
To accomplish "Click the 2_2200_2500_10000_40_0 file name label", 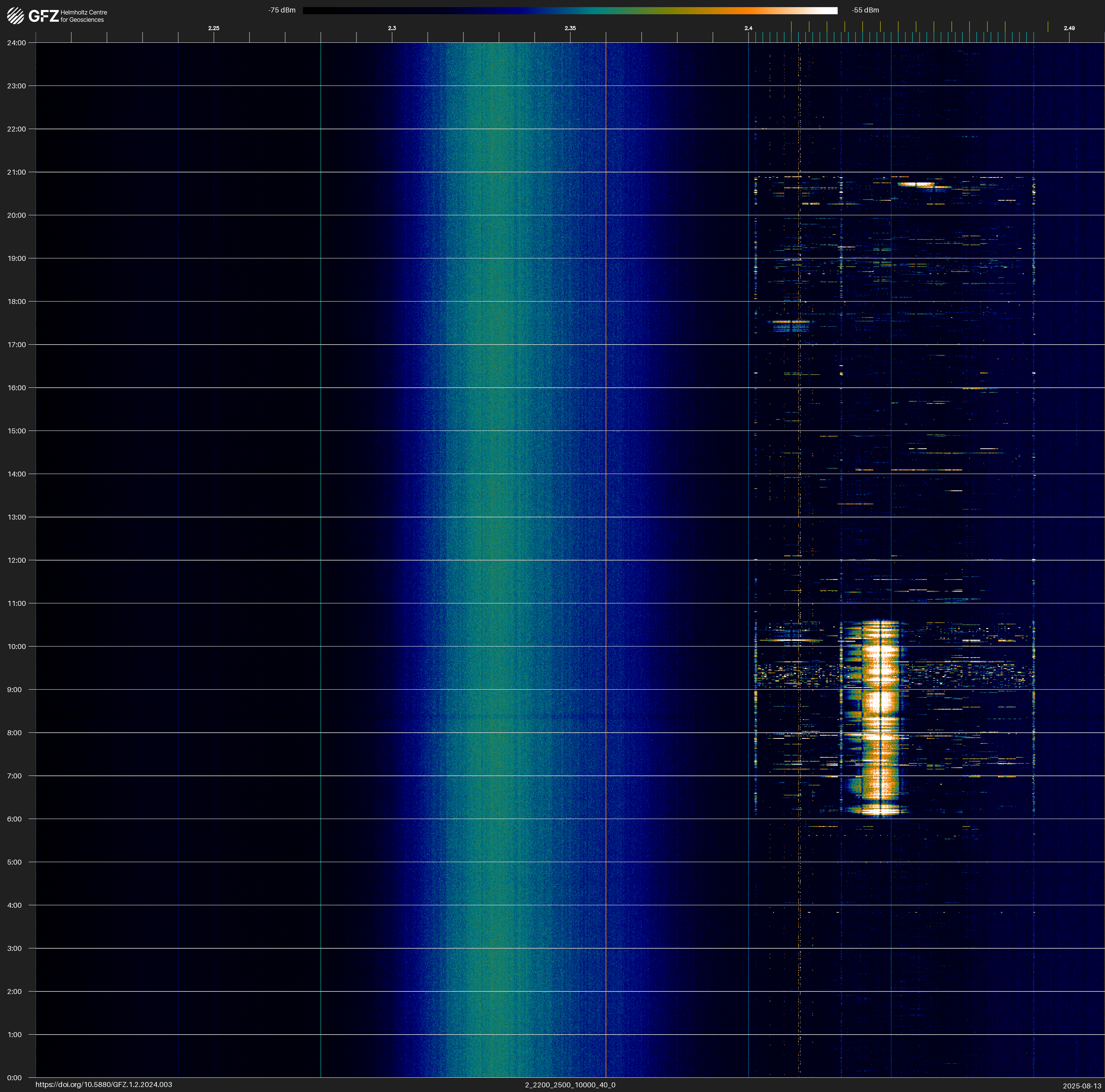I will pyautogui.click(x=570, y=1085).
